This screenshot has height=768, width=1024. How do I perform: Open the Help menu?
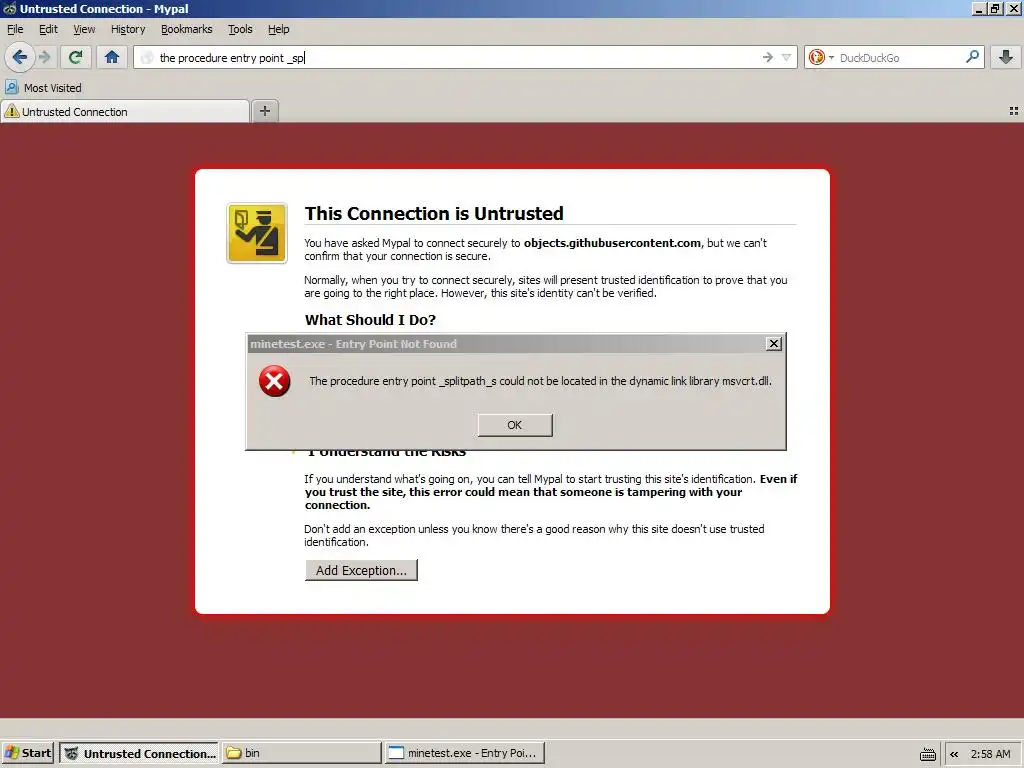click(x=279, y=29)
